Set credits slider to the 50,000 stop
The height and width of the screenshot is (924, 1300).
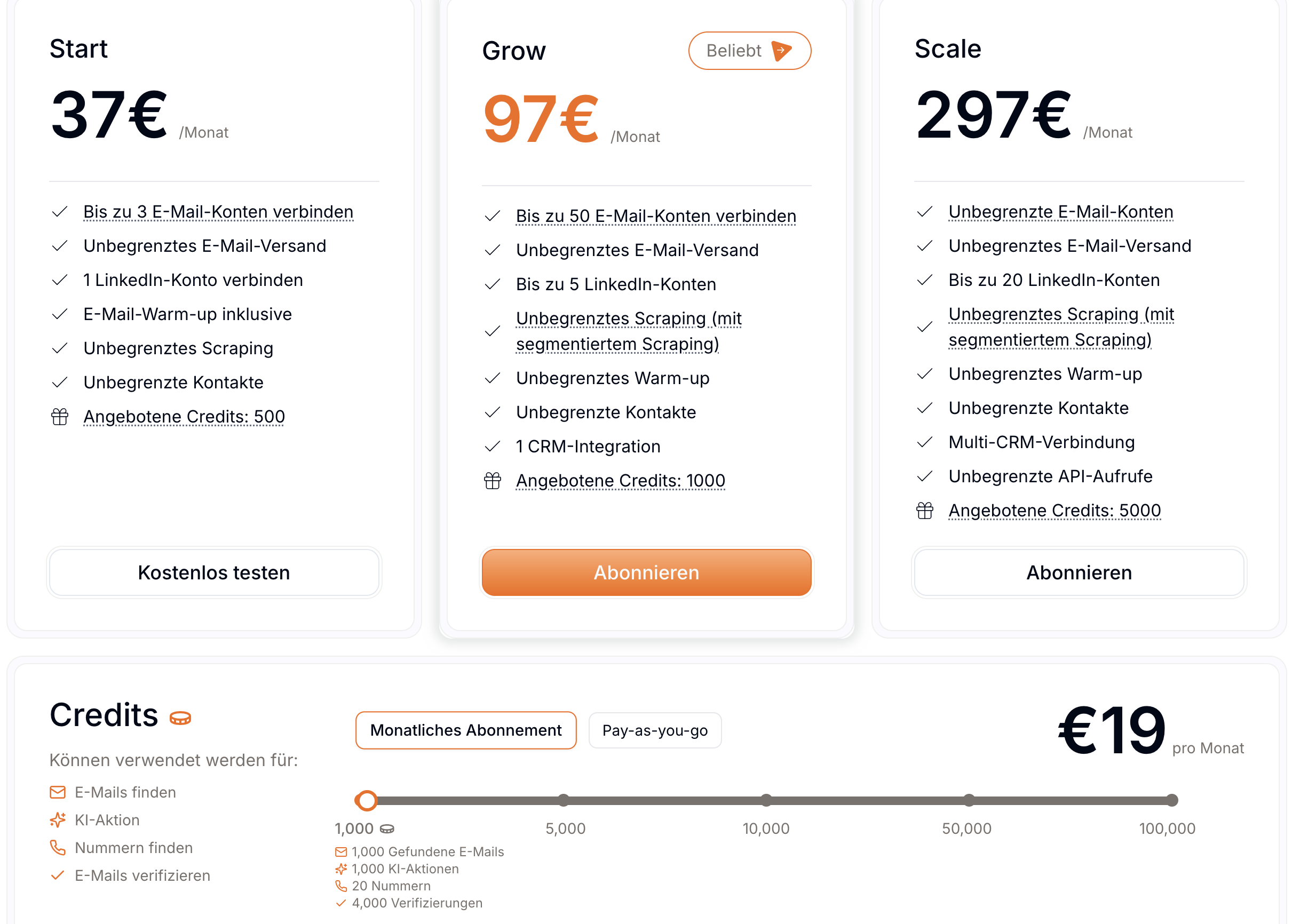coord(969,801)
